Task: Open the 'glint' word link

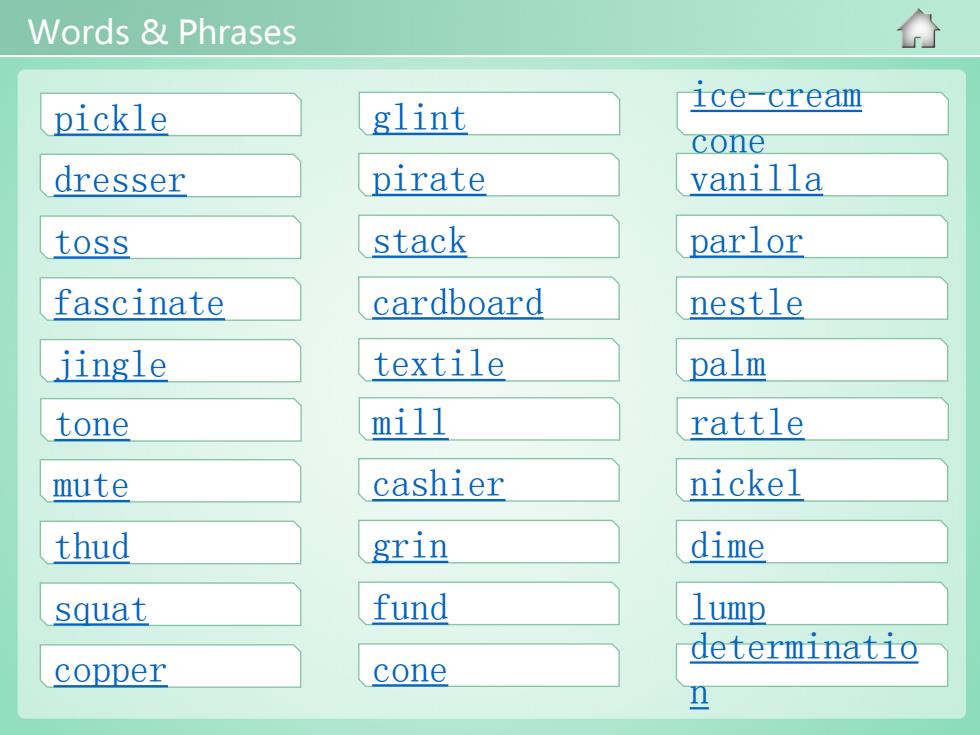Action: 419,118
